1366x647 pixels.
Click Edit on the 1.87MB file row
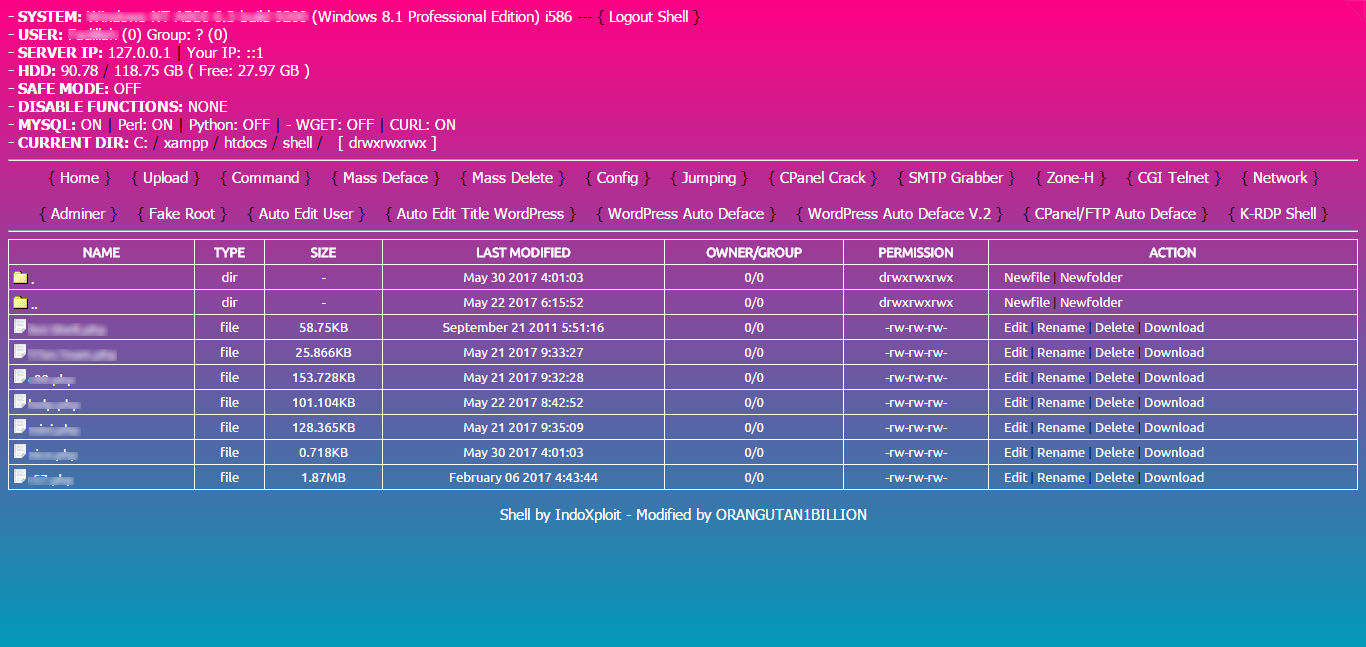tap(1015, 477)
